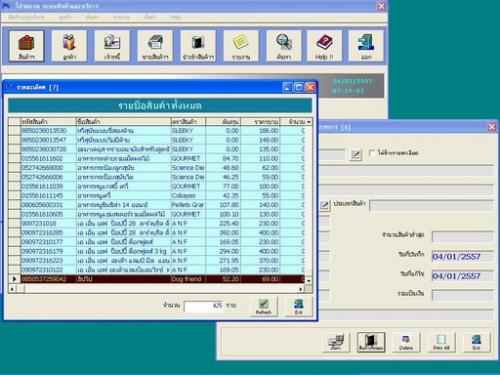500x375 pixels.
Task: Select row with code 090972310122
Action: pyautogui.click(x=163, y=270)
